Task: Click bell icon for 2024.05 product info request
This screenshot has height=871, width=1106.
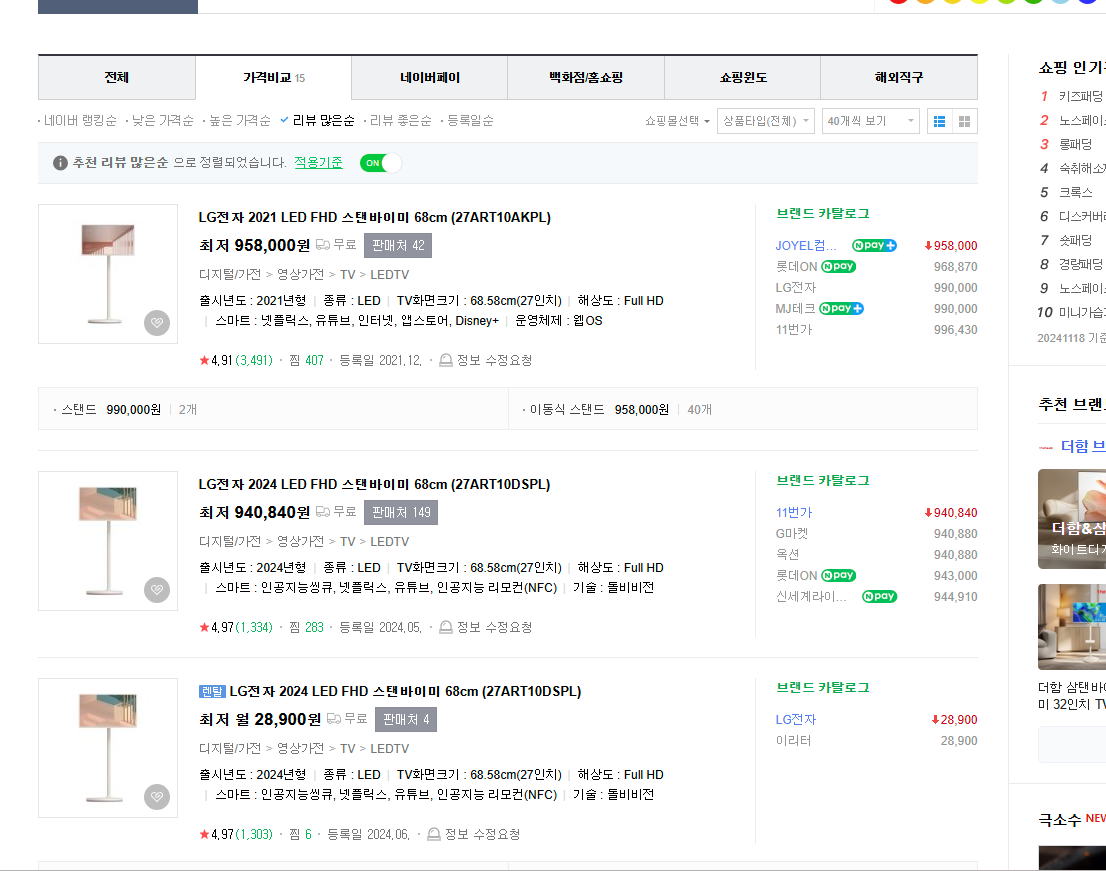Action: click(x=446, y=627)
